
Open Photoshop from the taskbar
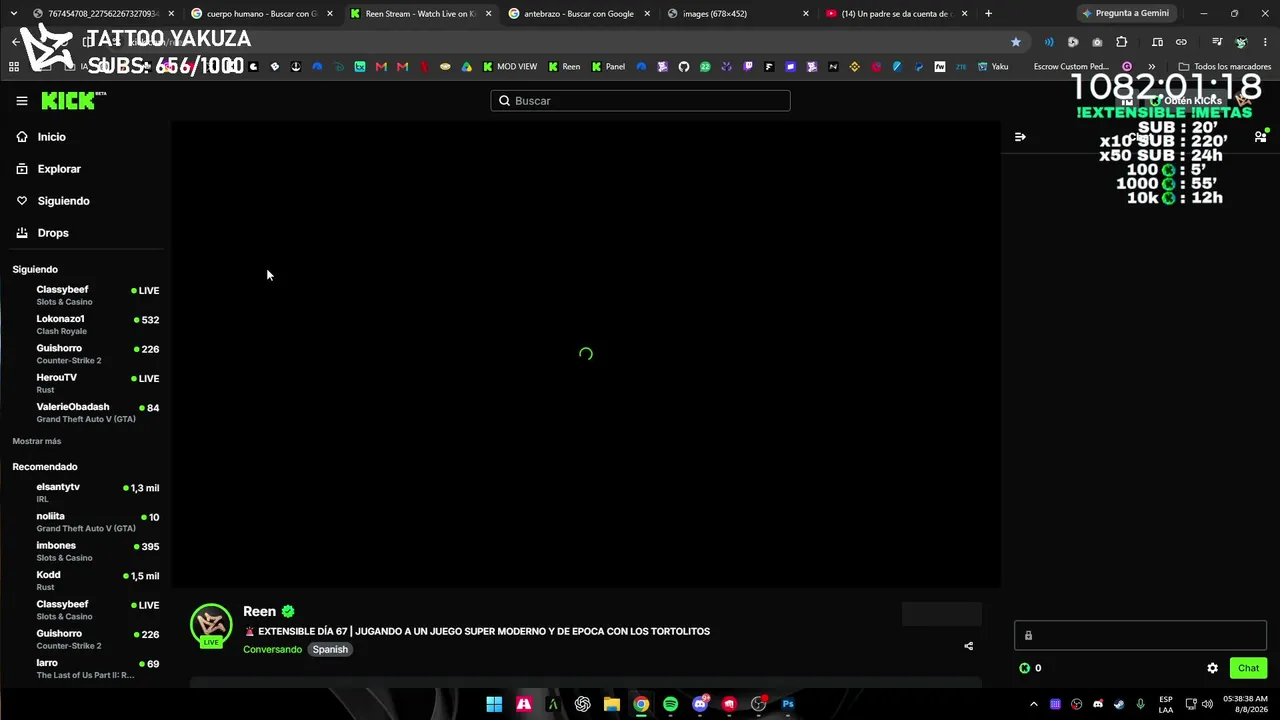point(788,704)
